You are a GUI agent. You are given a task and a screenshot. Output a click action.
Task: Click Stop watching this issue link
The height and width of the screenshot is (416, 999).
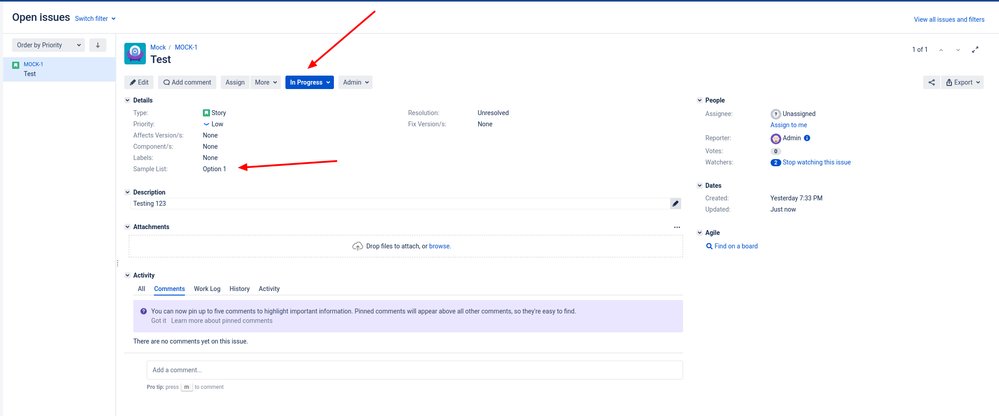point(817,162)
